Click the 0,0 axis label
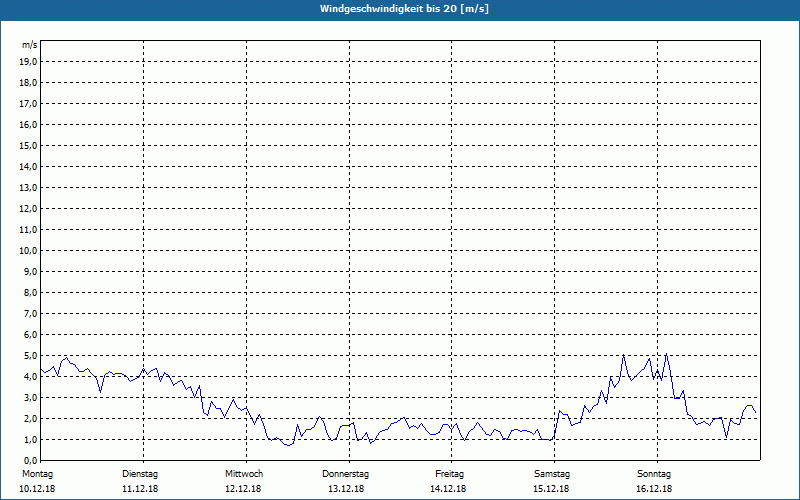 (30, 461)
